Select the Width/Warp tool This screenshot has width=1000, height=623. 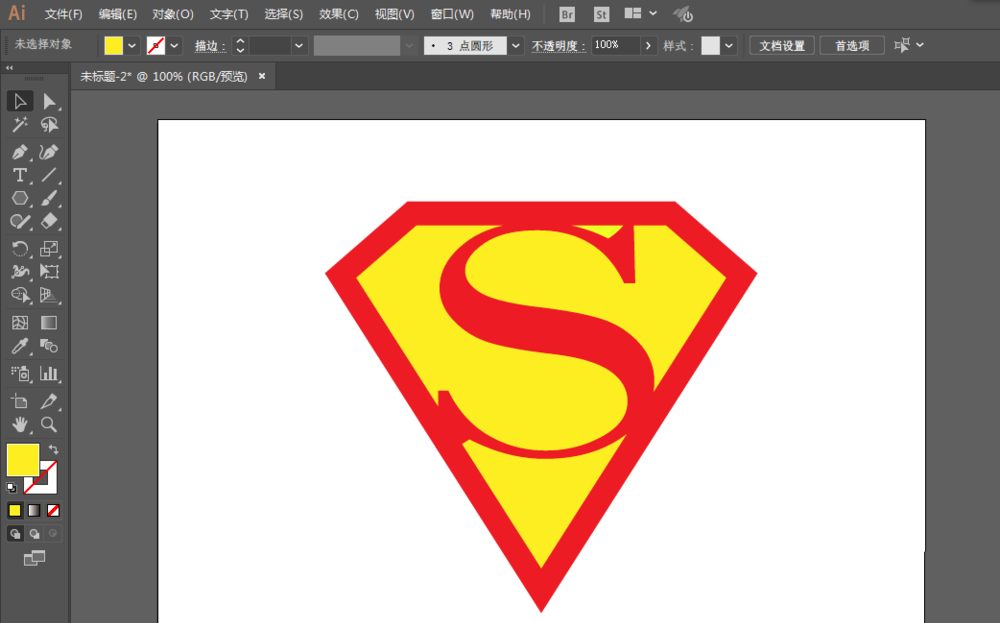pyautogui.click(x=20, y=272)
